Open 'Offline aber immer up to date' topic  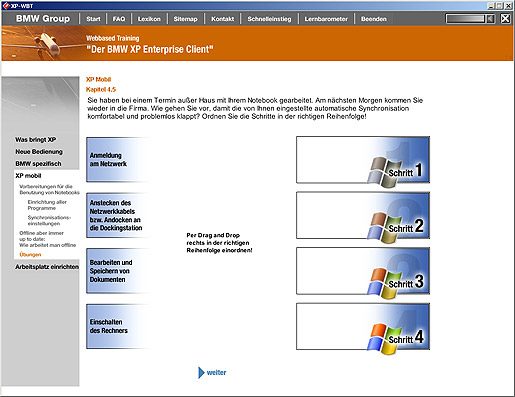coord(48,239)
